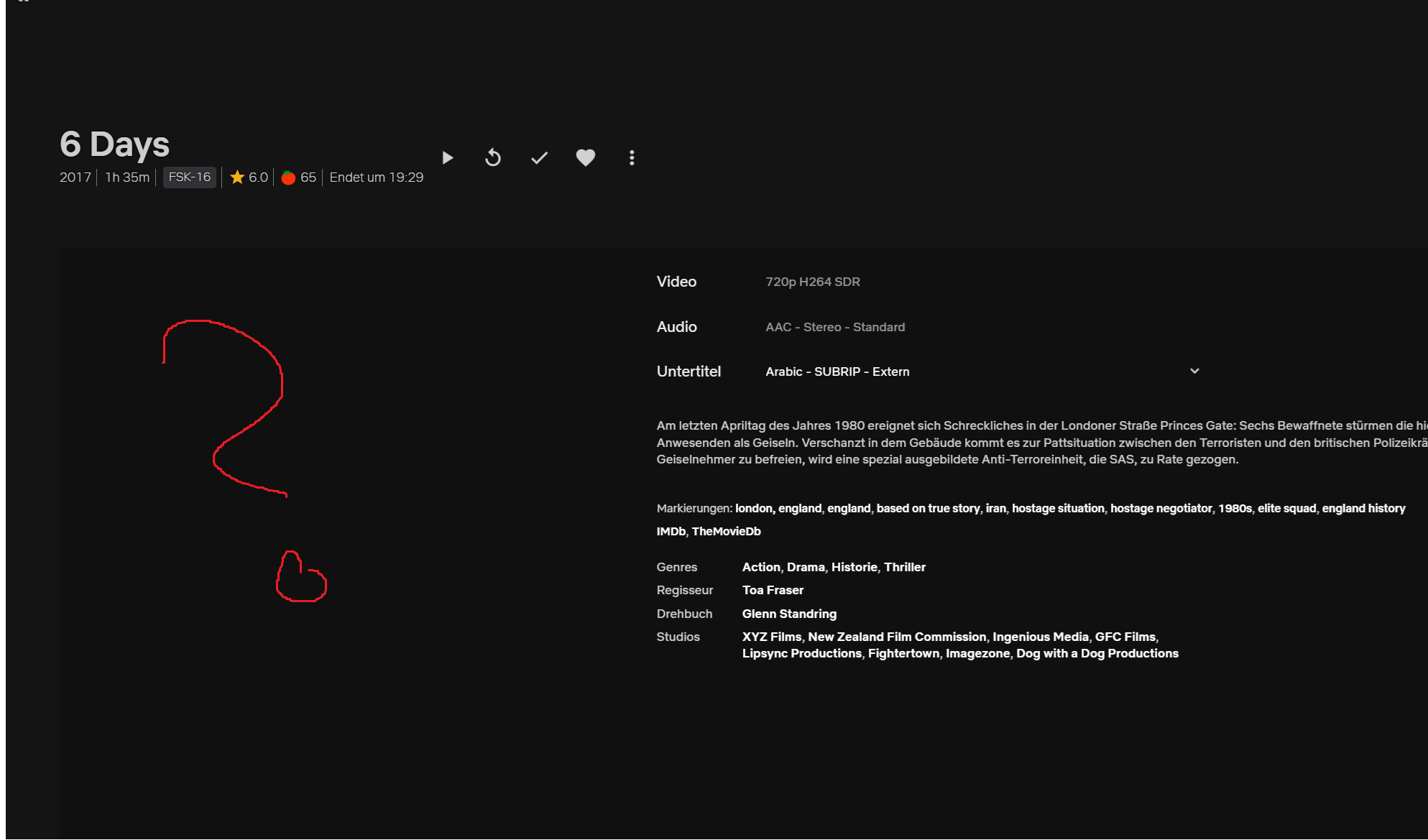Click the replay from beginning icon
Viewport: 1428px width, 840px height.
pos(493,157)
